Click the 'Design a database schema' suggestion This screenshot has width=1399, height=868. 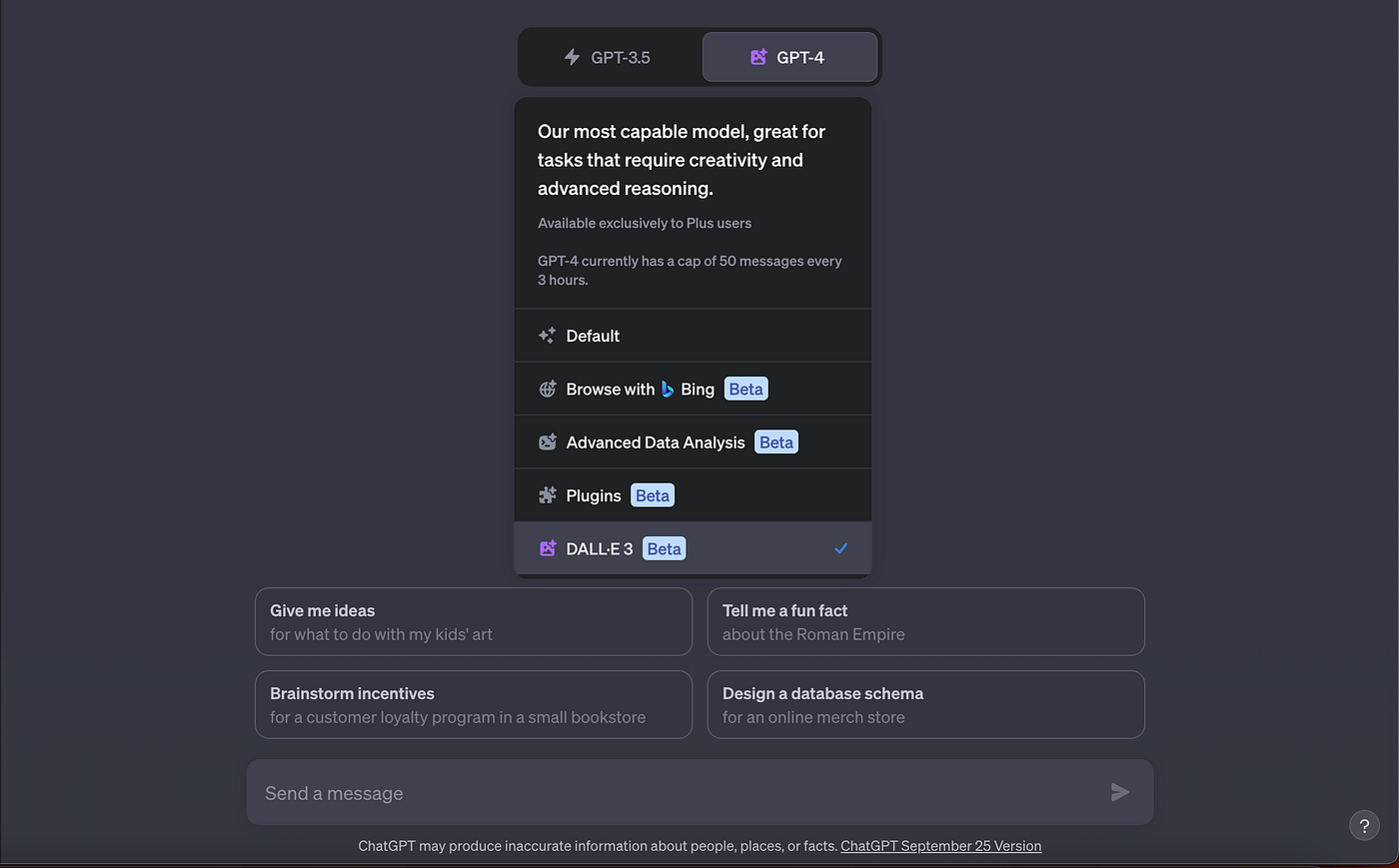[x=925, y=704]
